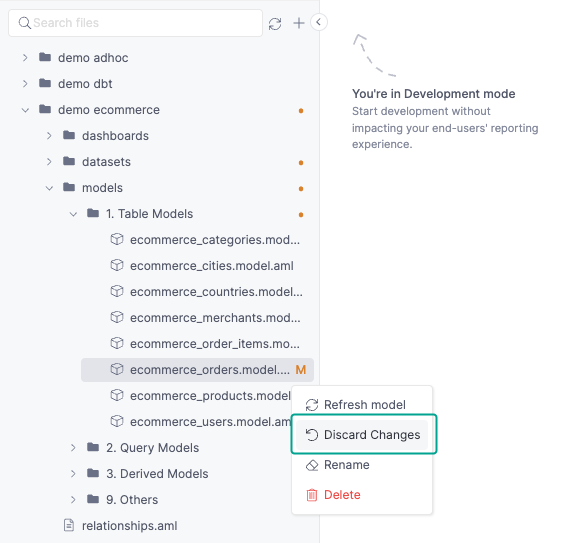Image resolution: width=574 pixels, height=543 pixels.
Task: Click the relationships.aml file icon
Action: [69, 525]
